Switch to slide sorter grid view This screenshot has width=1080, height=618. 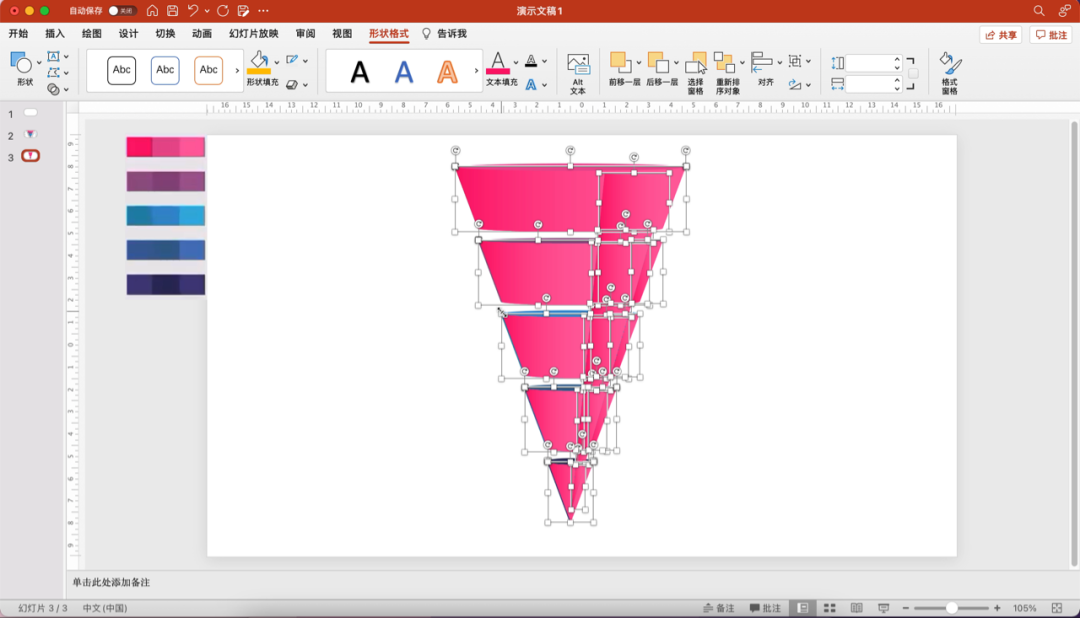coord(829,608)
